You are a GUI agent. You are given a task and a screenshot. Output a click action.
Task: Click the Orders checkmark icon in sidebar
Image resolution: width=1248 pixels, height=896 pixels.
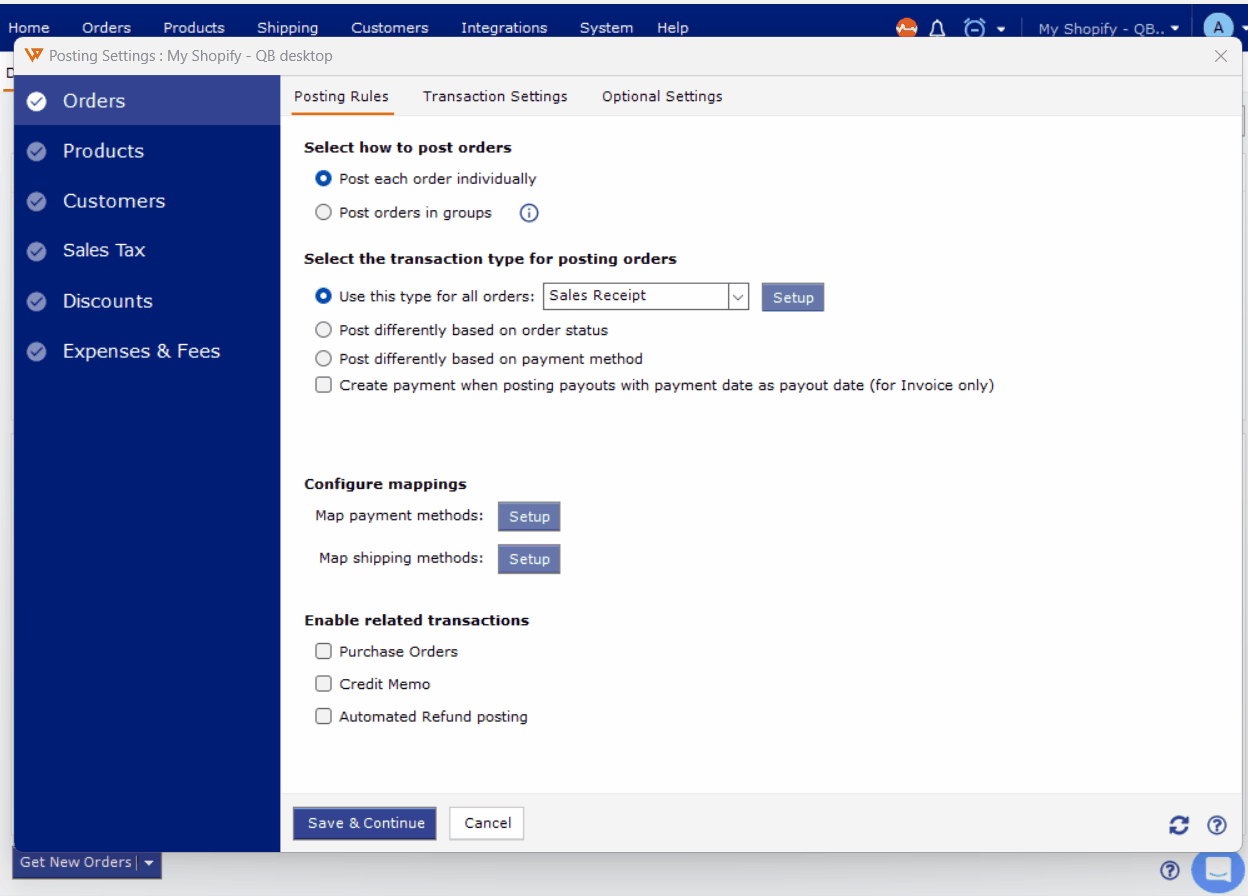coord(37,101)
